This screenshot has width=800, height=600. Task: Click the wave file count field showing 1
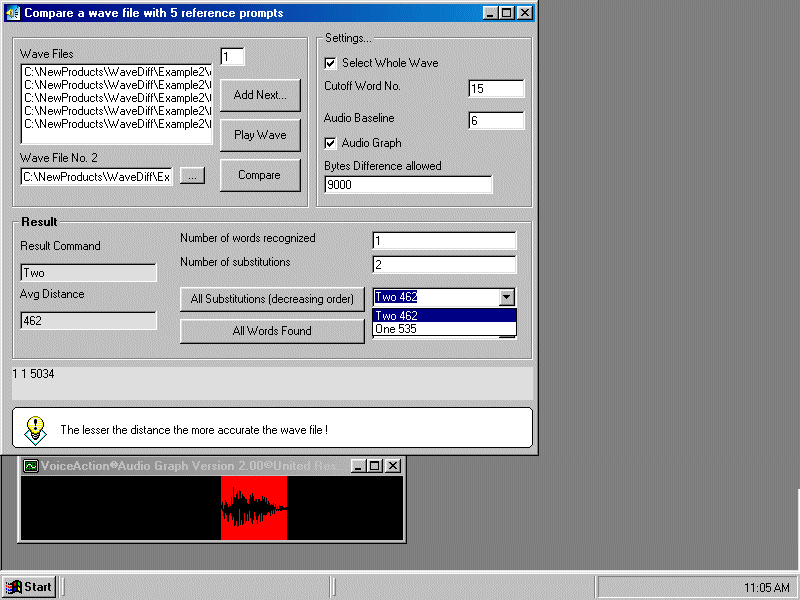pyautogui.click(x=232, y=57)
